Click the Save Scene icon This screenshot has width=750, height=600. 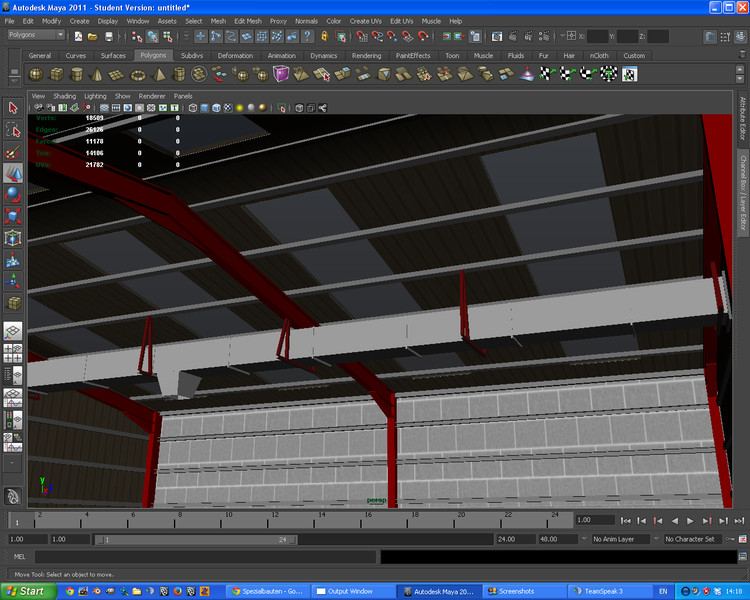coord(109,36)
